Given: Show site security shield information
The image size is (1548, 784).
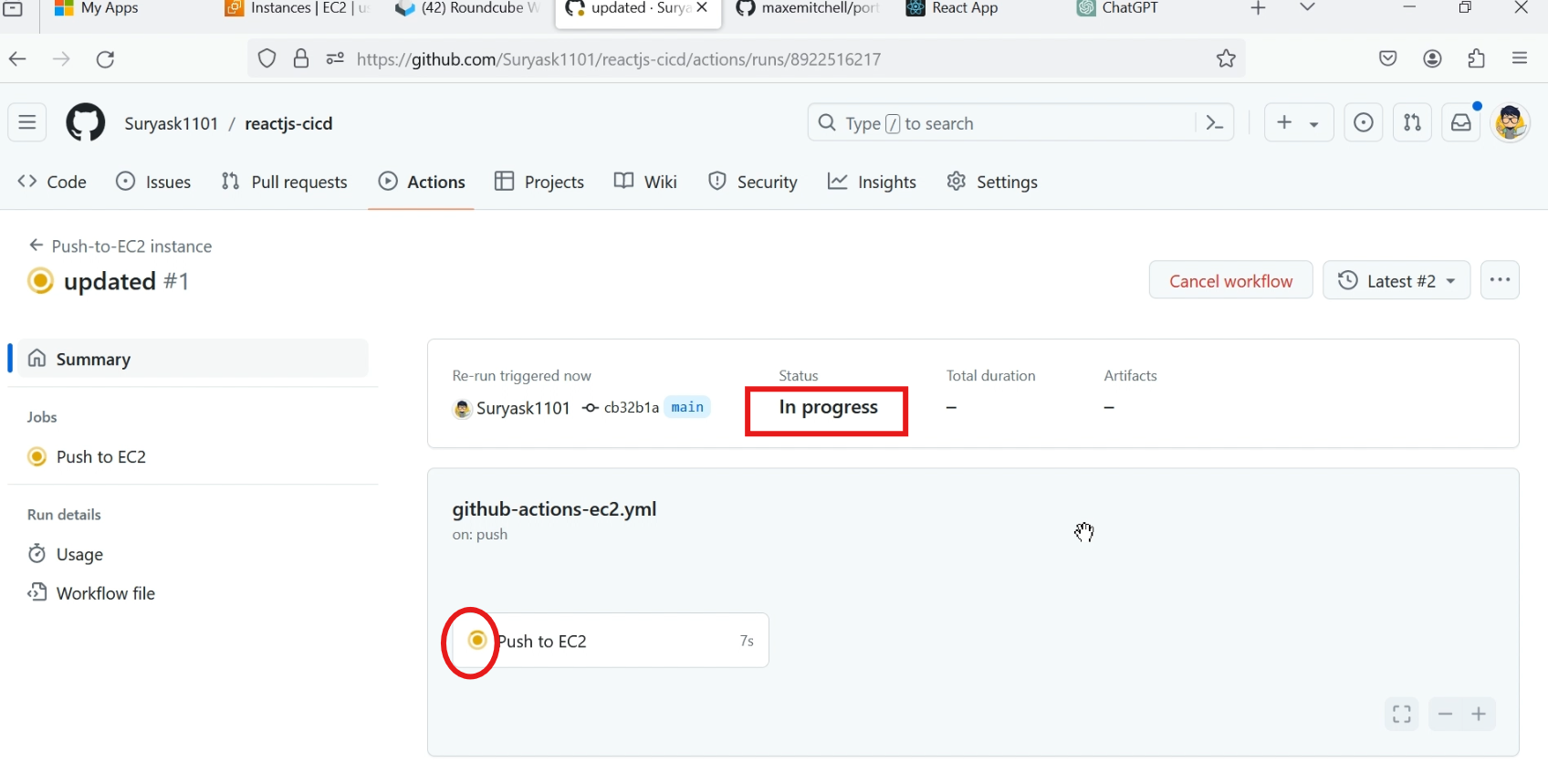Looking at the screenshot, I should point(267,58).
